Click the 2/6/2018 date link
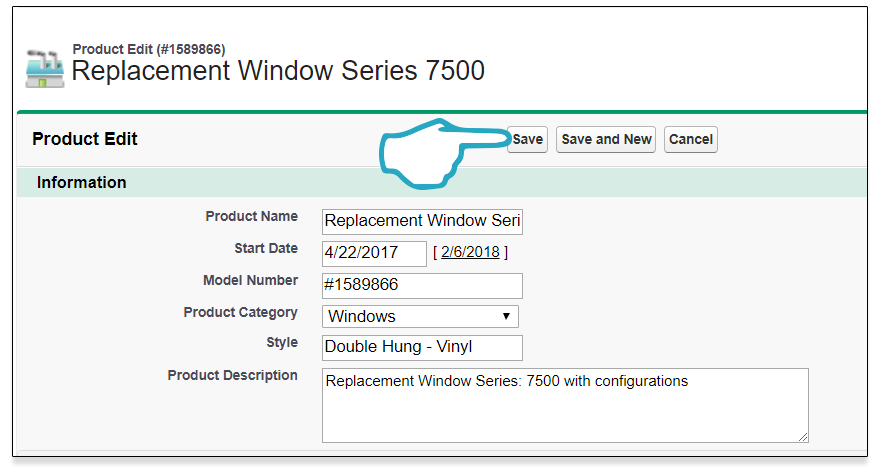The image size is (881, 474). [470, 252]
